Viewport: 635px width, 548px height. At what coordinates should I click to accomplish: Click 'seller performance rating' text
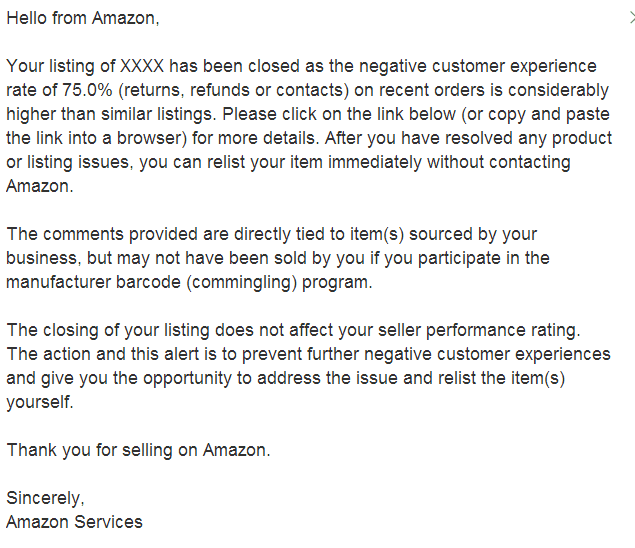(479, 331)
